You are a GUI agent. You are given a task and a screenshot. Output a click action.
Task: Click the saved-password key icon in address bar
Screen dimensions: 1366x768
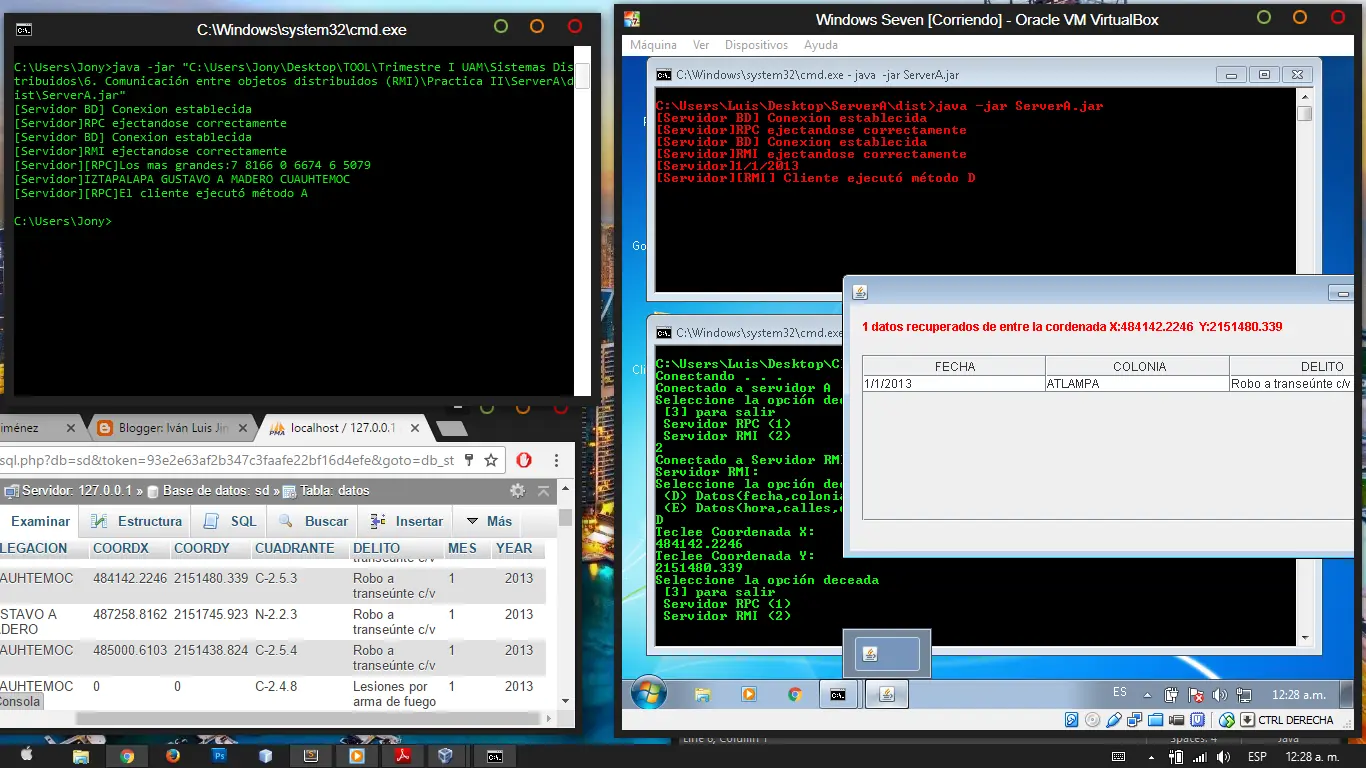[469, 460]
